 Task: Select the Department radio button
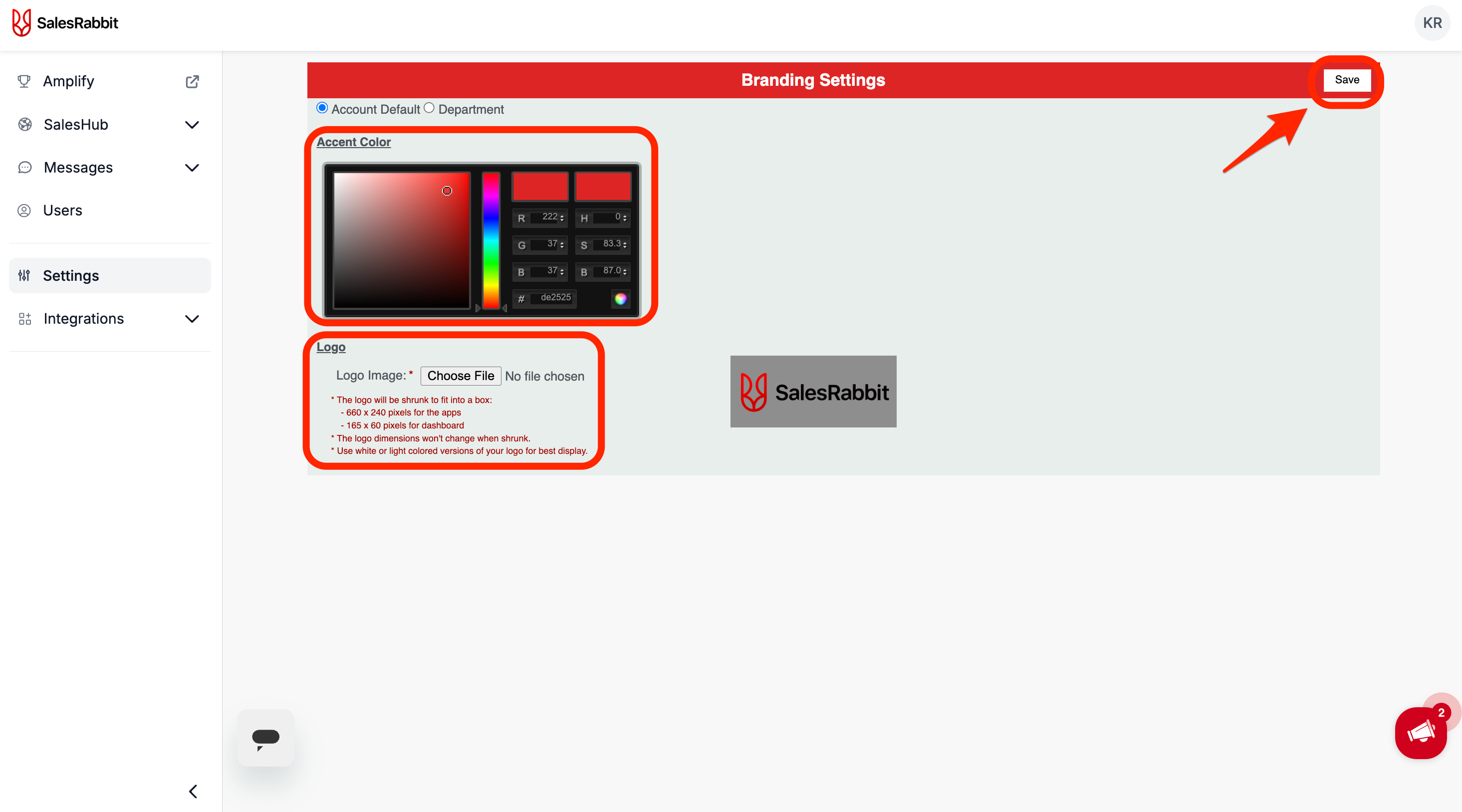pos(429,108)
